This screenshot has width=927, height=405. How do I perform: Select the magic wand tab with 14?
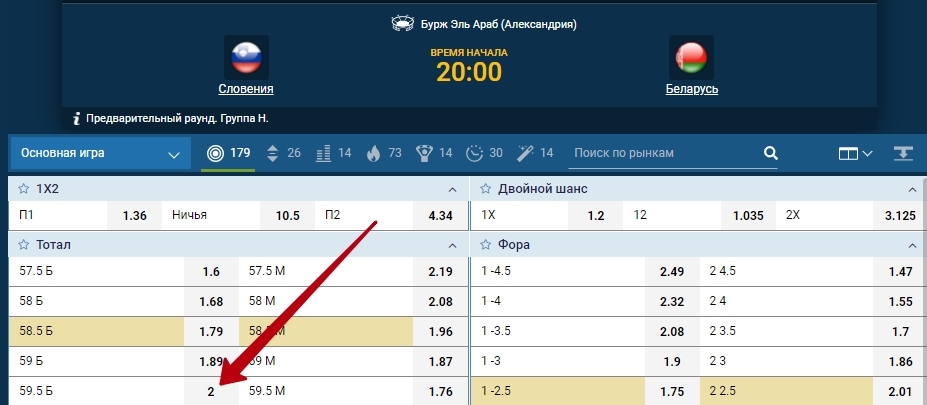click(x=535, y=153)
